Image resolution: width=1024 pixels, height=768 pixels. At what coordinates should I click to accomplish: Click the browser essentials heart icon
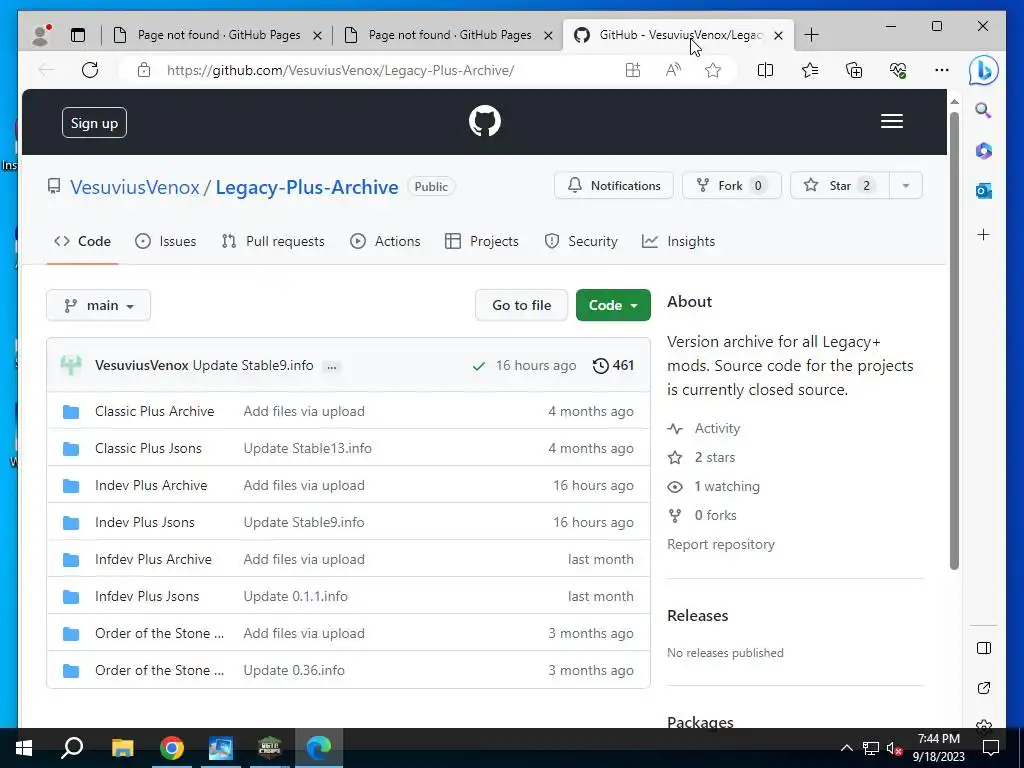[898, 70]
